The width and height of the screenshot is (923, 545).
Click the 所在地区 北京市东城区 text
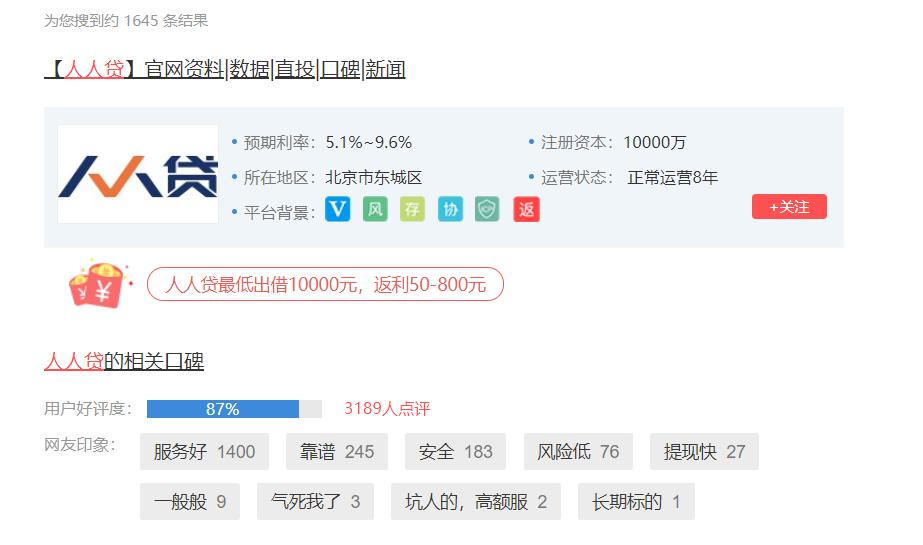pos(333,178)
